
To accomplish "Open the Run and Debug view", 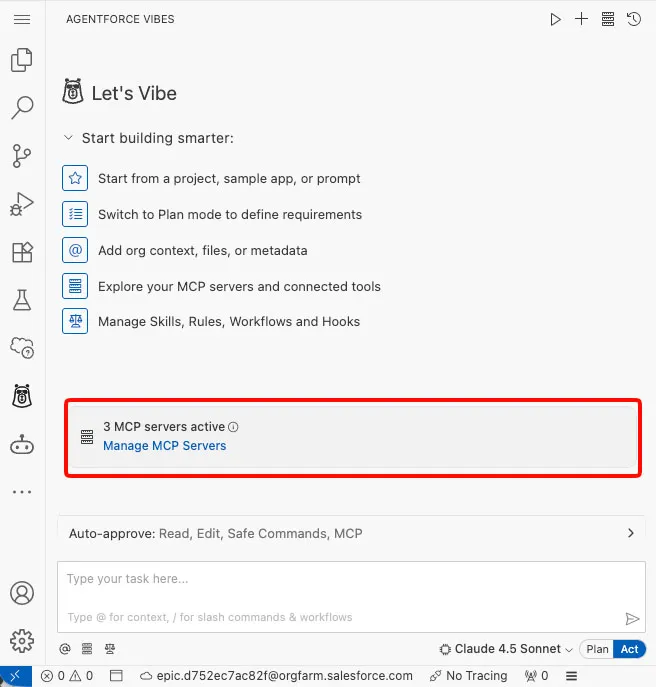I will pos(22,204).
